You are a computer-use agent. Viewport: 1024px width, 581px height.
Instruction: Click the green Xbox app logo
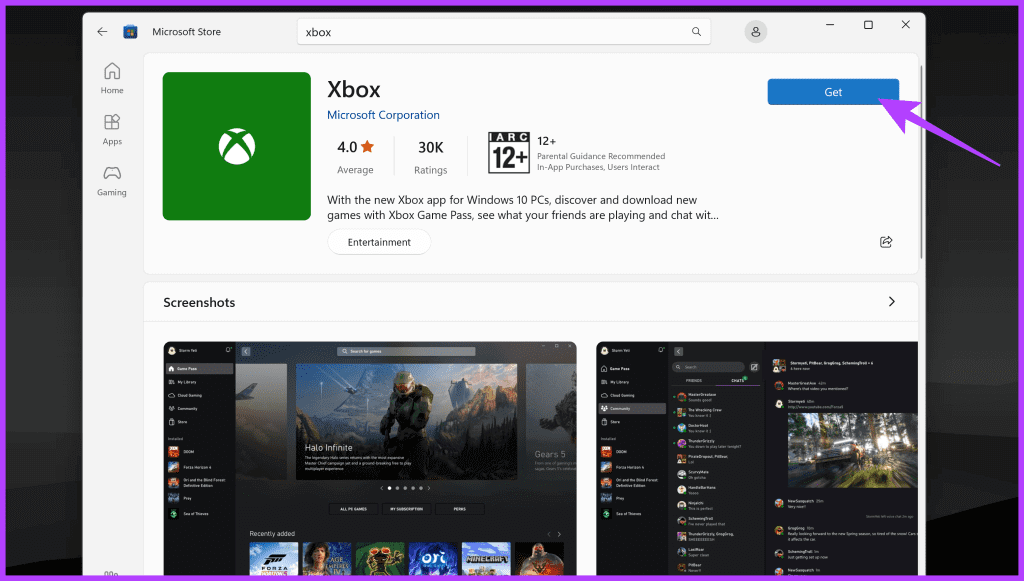point(237,146)
